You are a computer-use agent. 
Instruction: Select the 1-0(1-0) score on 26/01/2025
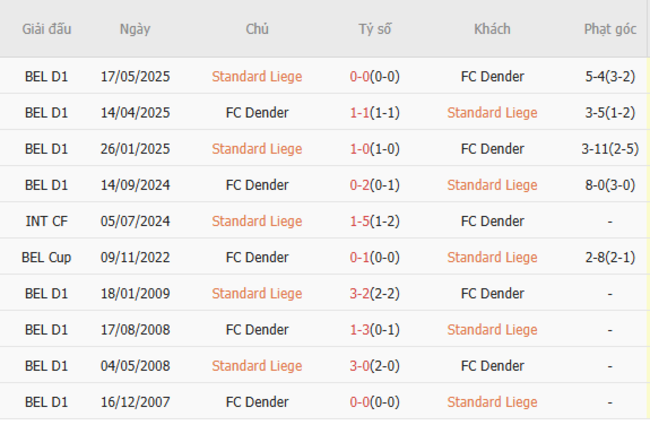point(375,149)
